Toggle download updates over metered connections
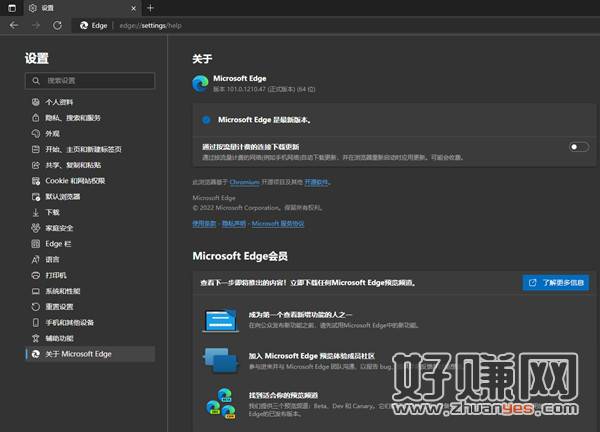 pyautogui.click(x=578, y=147)
